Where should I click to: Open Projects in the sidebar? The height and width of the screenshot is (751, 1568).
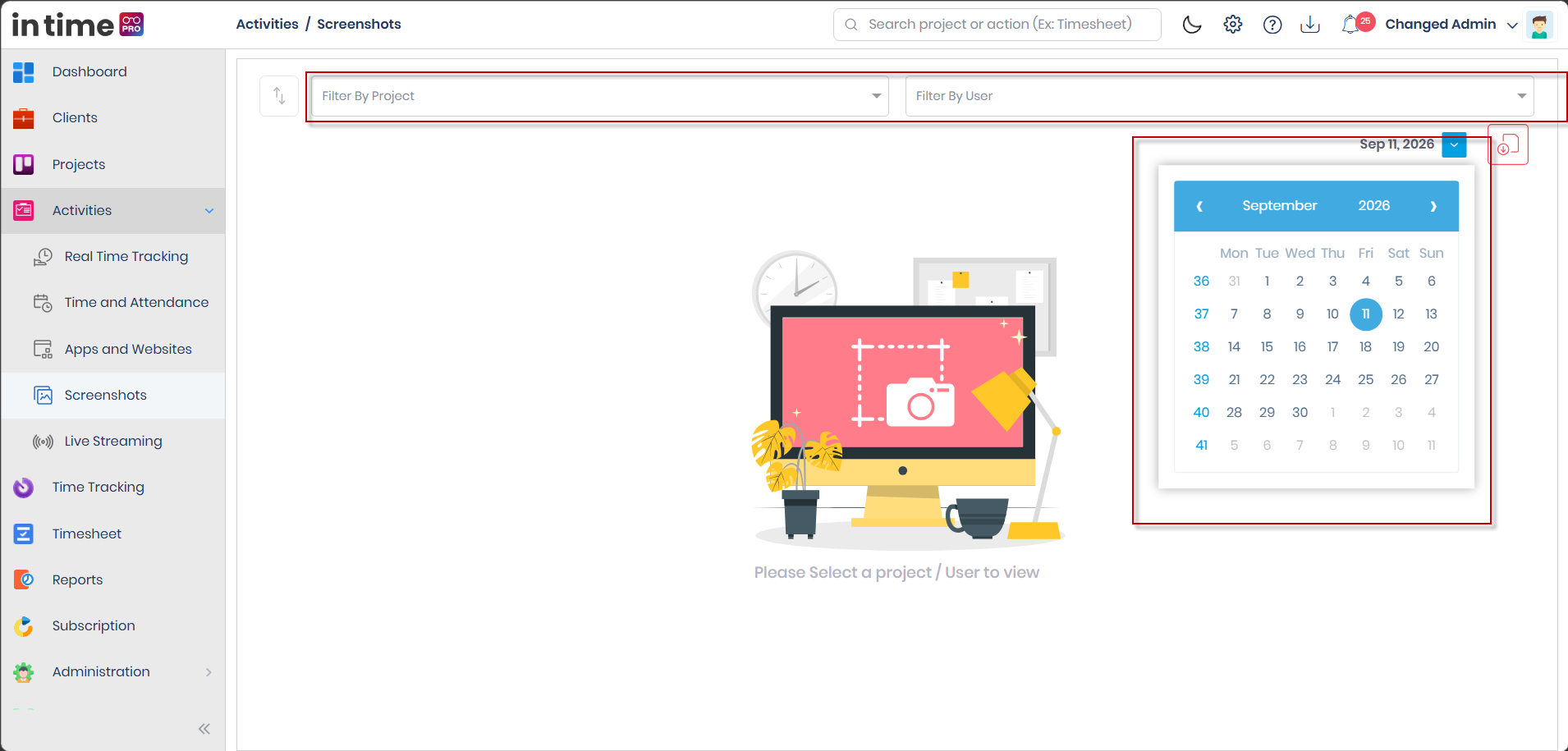(112, 164)
